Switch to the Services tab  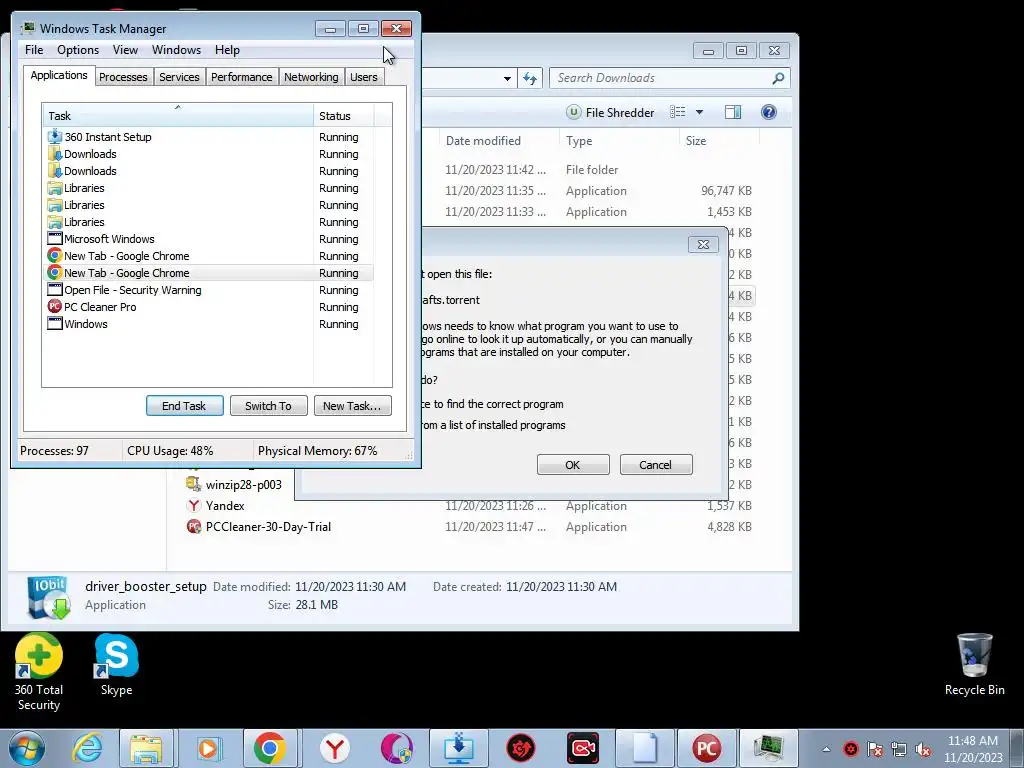[179, 77]
